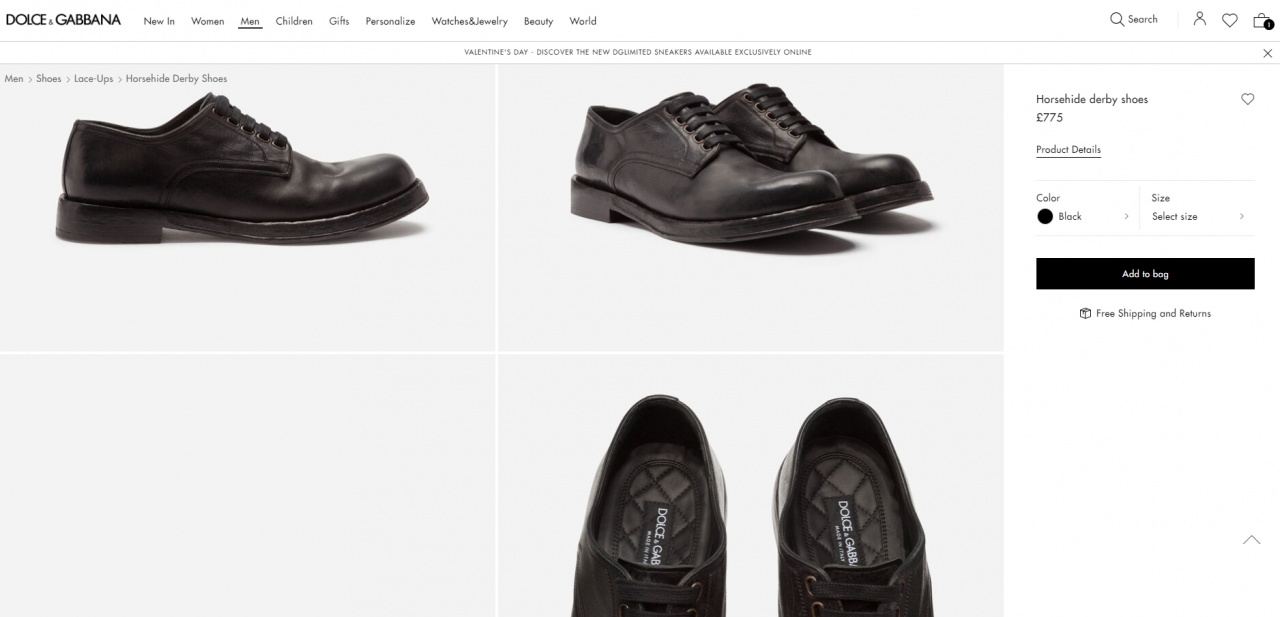Select the Black color swatch
The width and height of the screenshot is (1280, 617).
point(1045,217)
